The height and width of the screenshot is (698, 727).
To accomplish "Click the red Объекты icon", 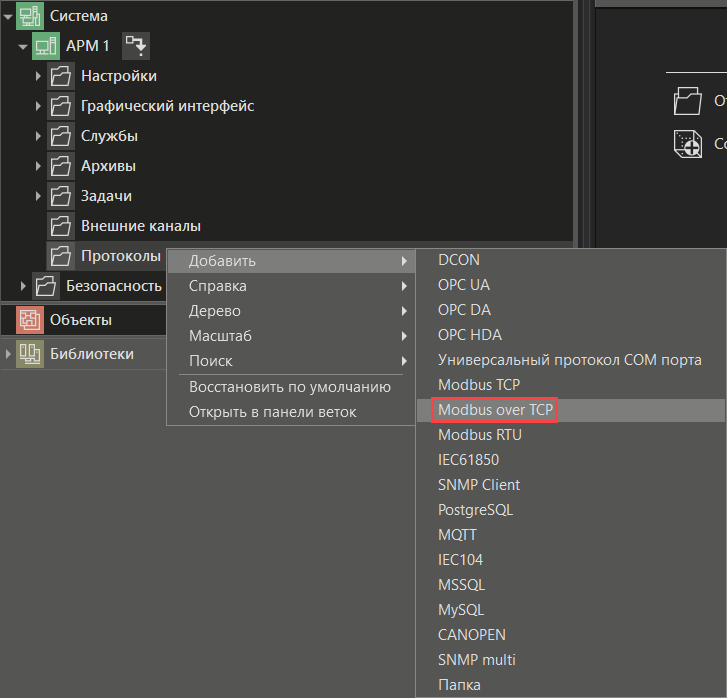I will click(x=30, y=320).
